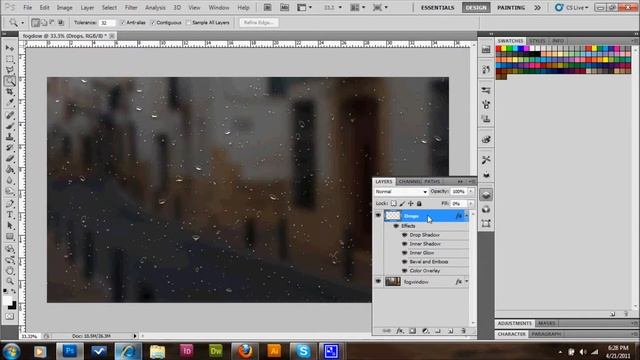Select the Path Selection tool
Viewport: 640px width, 360px height.
coord(10,226)
